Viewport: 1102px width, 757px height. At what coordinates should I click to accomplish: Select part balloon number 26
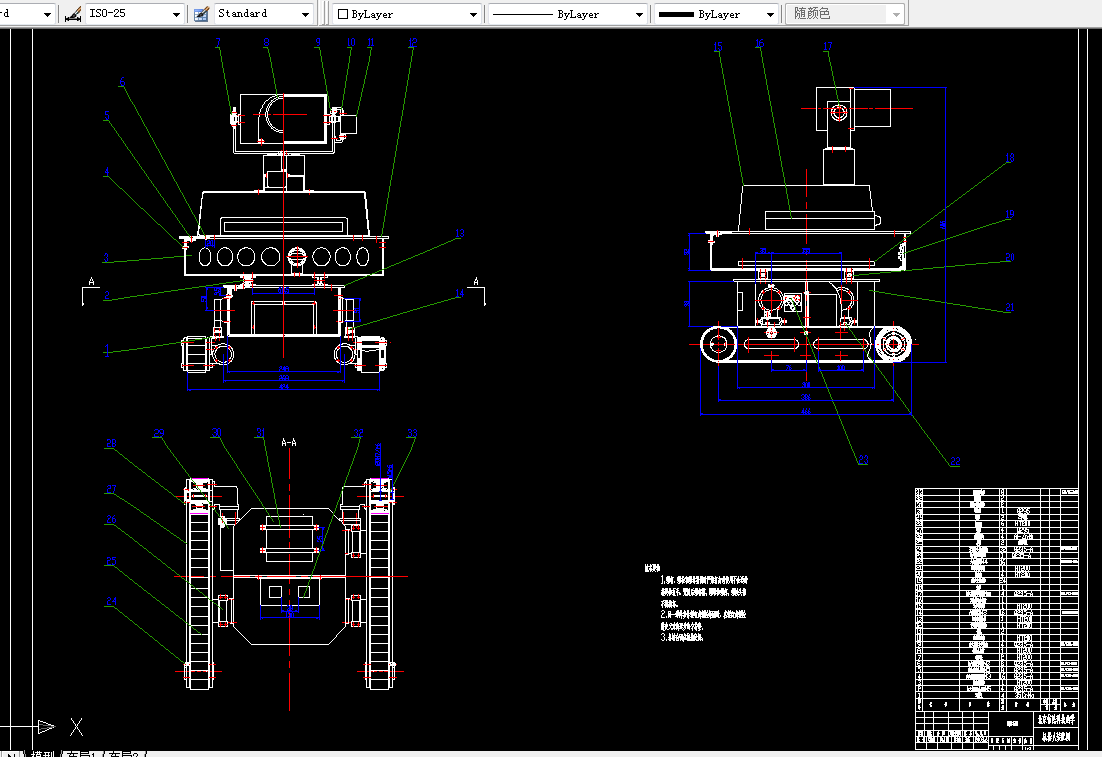coord(111,519)
